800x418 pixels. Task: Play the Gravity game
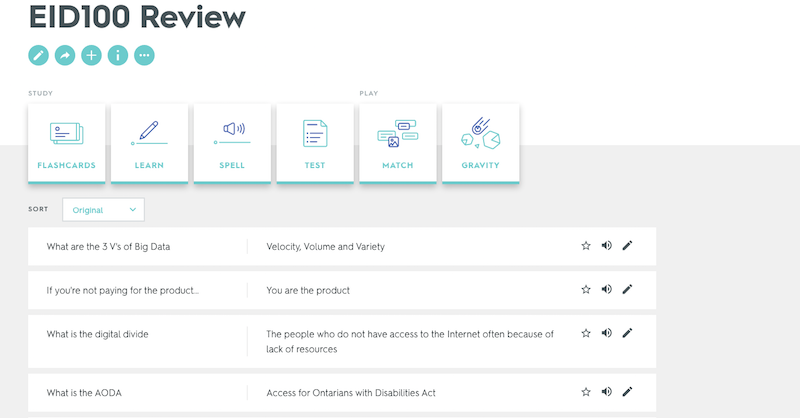[x=481, y=143]
